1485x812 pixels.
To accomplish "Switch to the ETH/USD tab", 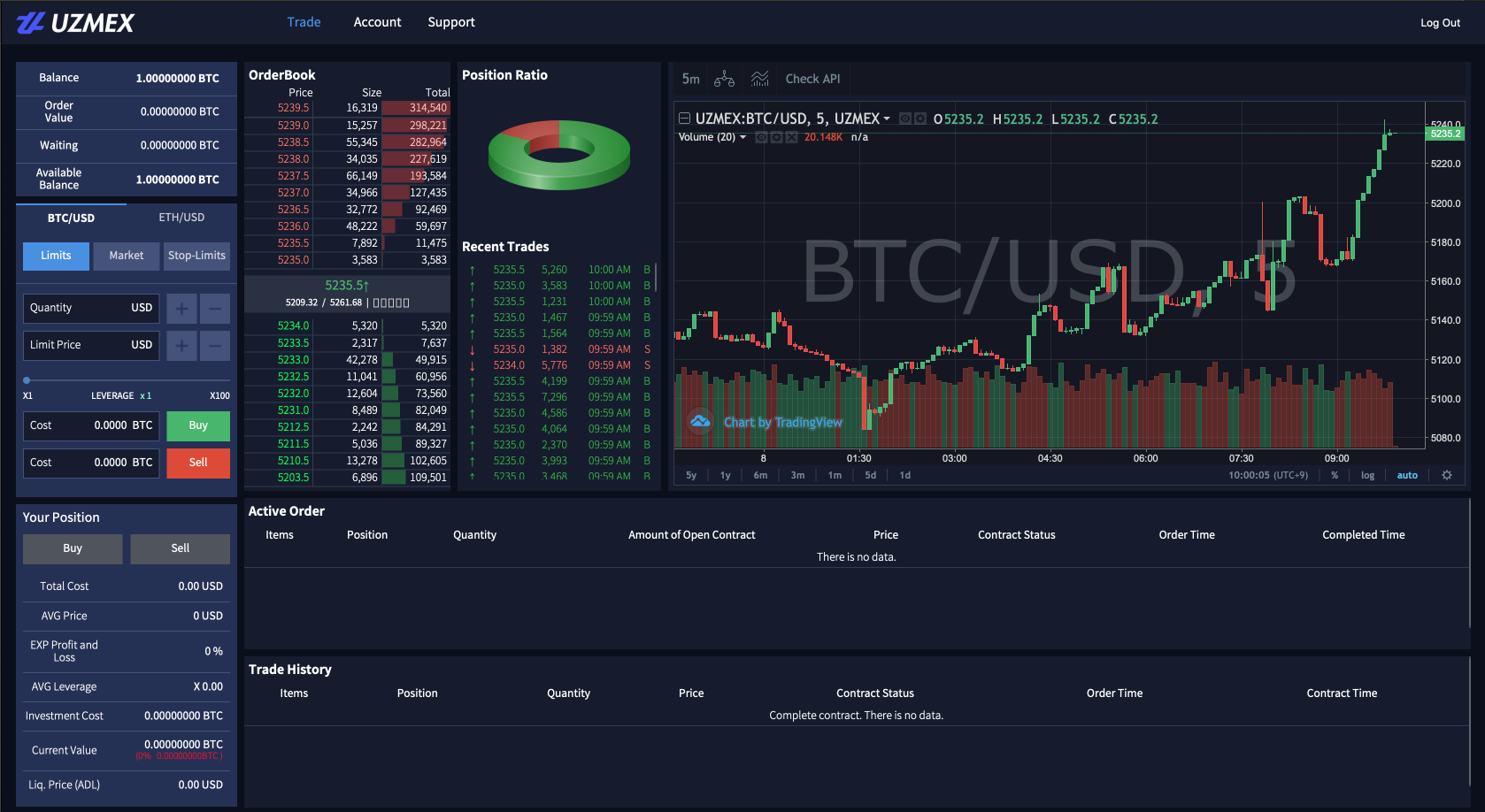I will coord(181,217).
